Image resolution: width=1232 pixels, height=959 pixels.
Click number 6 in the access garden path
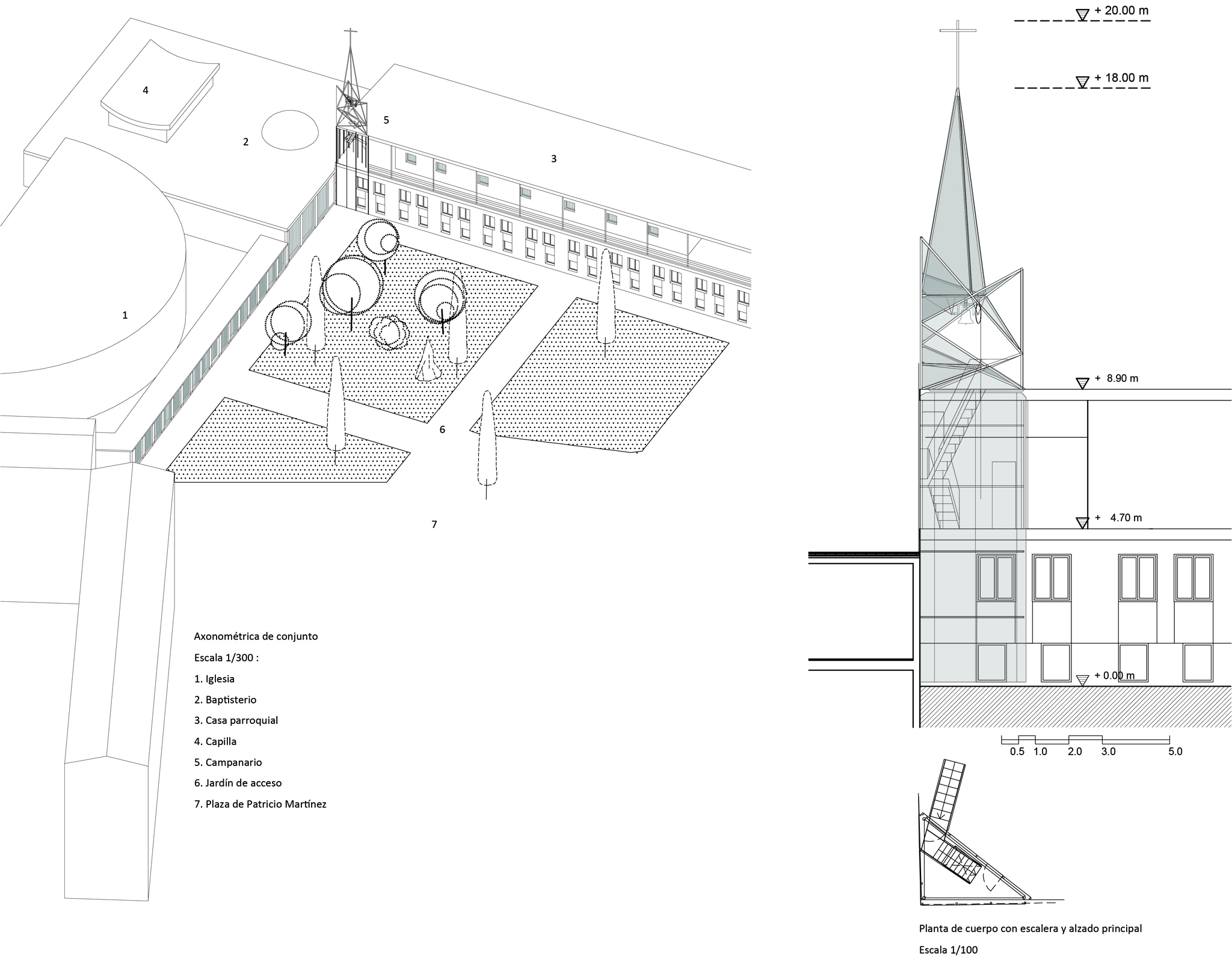point(442,429)
